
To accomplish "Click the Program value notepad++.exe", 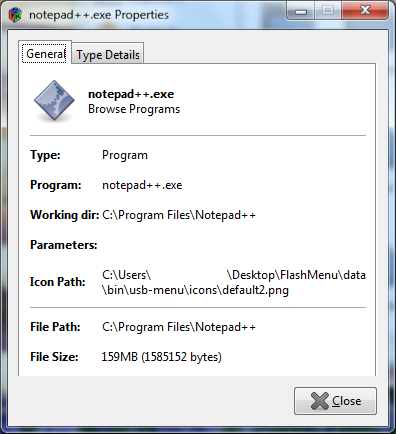I will coord(142,185).
